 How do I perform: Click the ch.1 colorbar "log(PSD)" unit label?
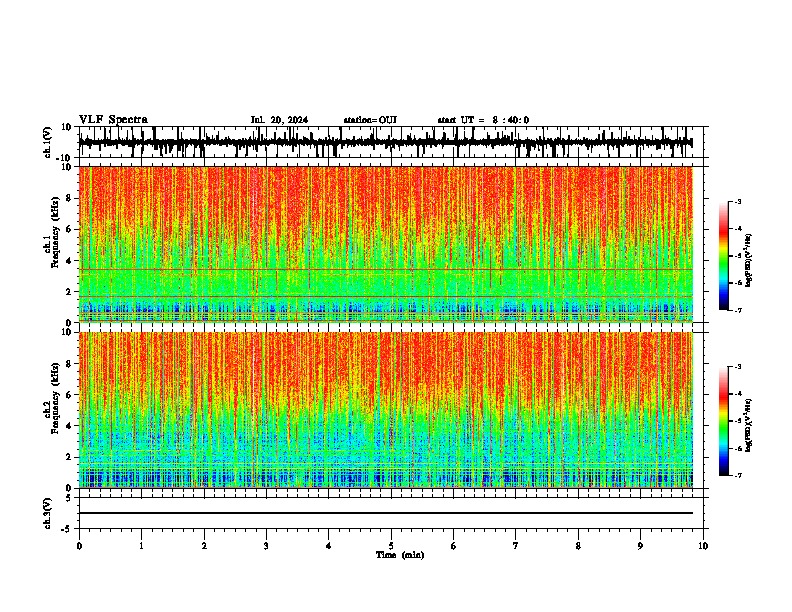[x=749, y=260]
